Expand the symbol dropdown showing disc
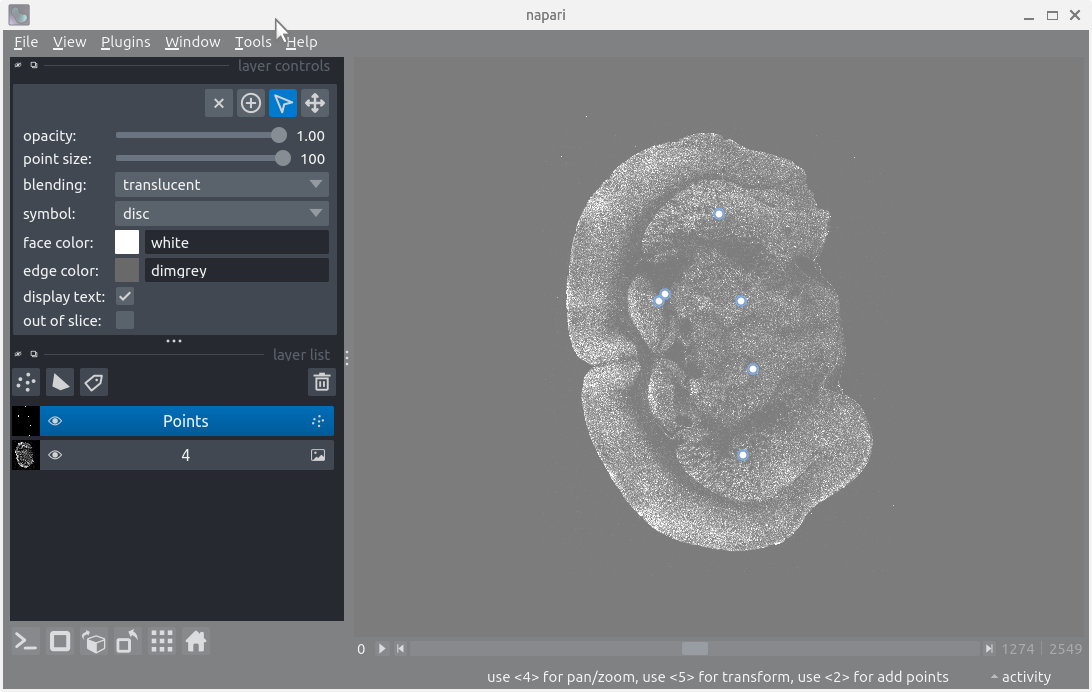Viewport: 1092px width, 692px height. coord(222,214)
